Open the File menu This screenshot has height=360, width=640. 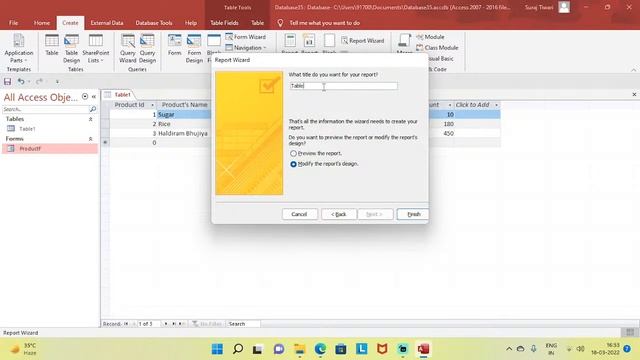13,23
